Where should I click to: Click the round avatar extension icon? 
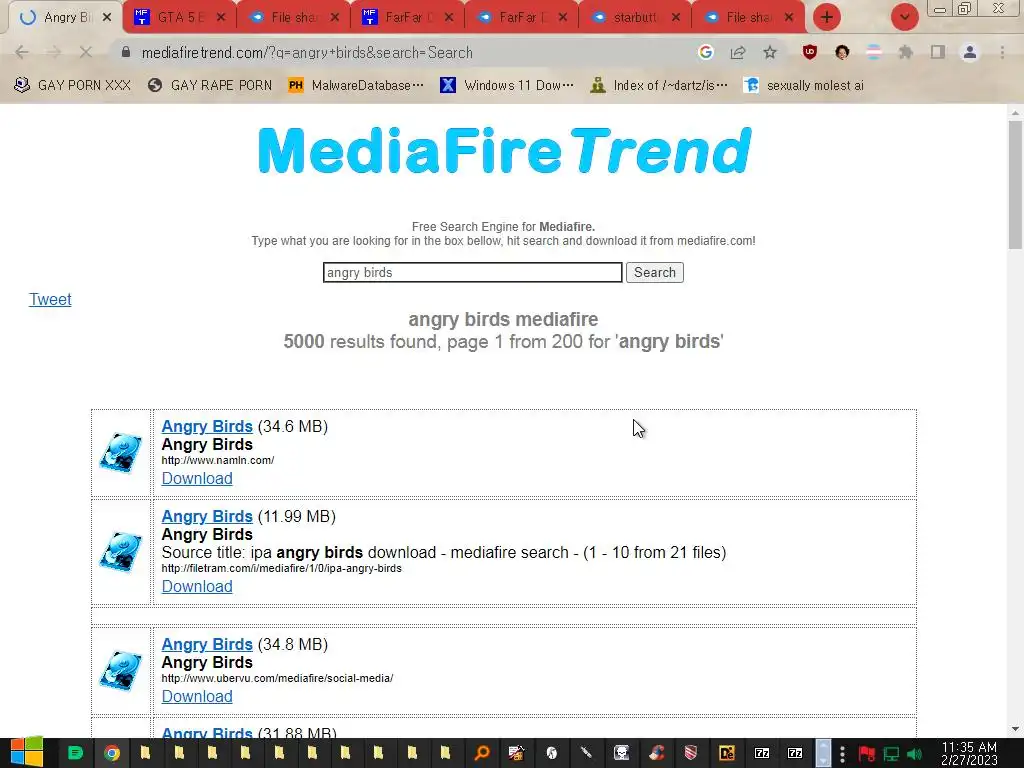(842, 52)
